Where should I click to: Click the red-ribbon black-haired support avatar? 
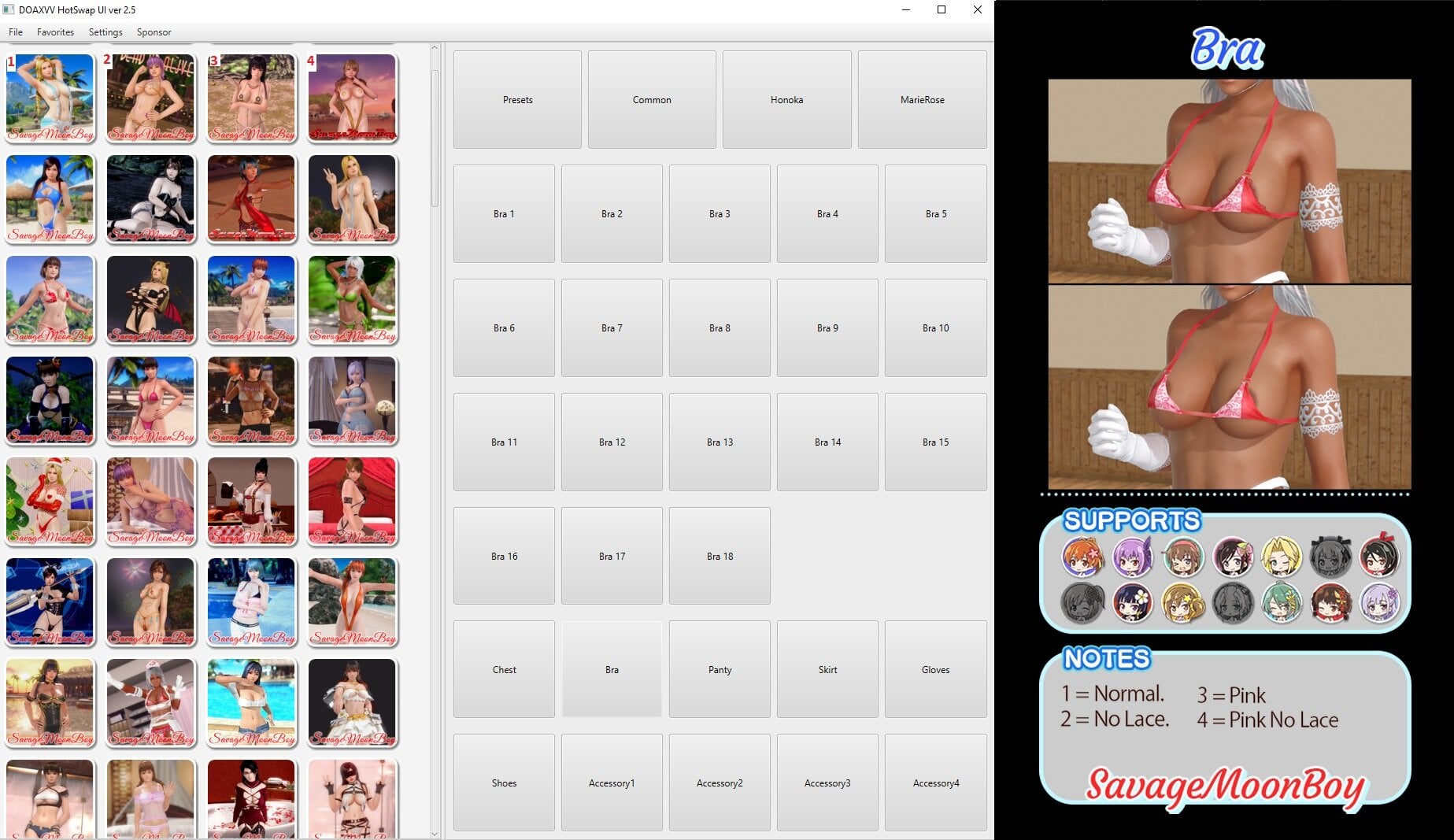click(1380, 556)
